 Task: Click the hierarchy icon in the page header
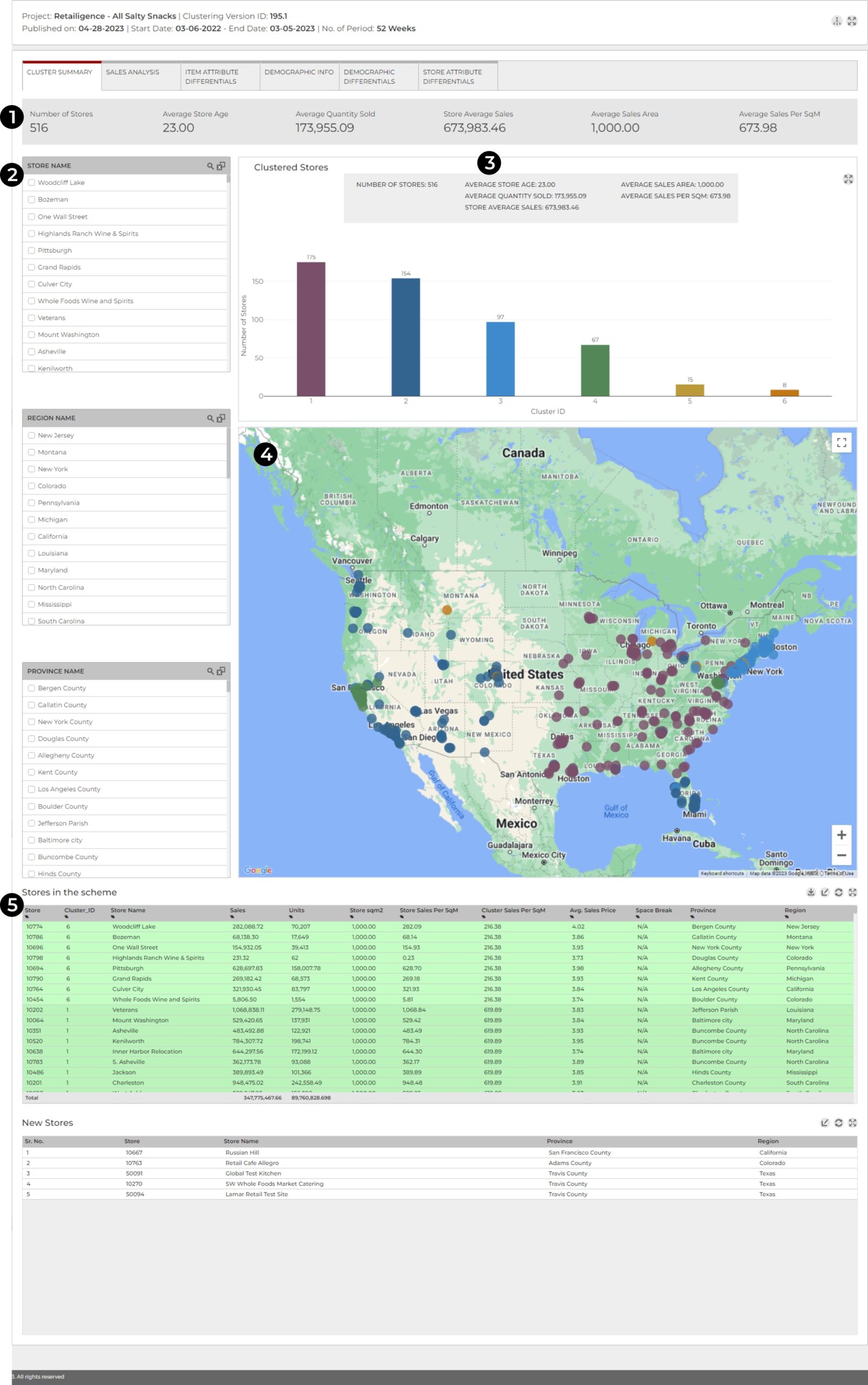(837, 21)
